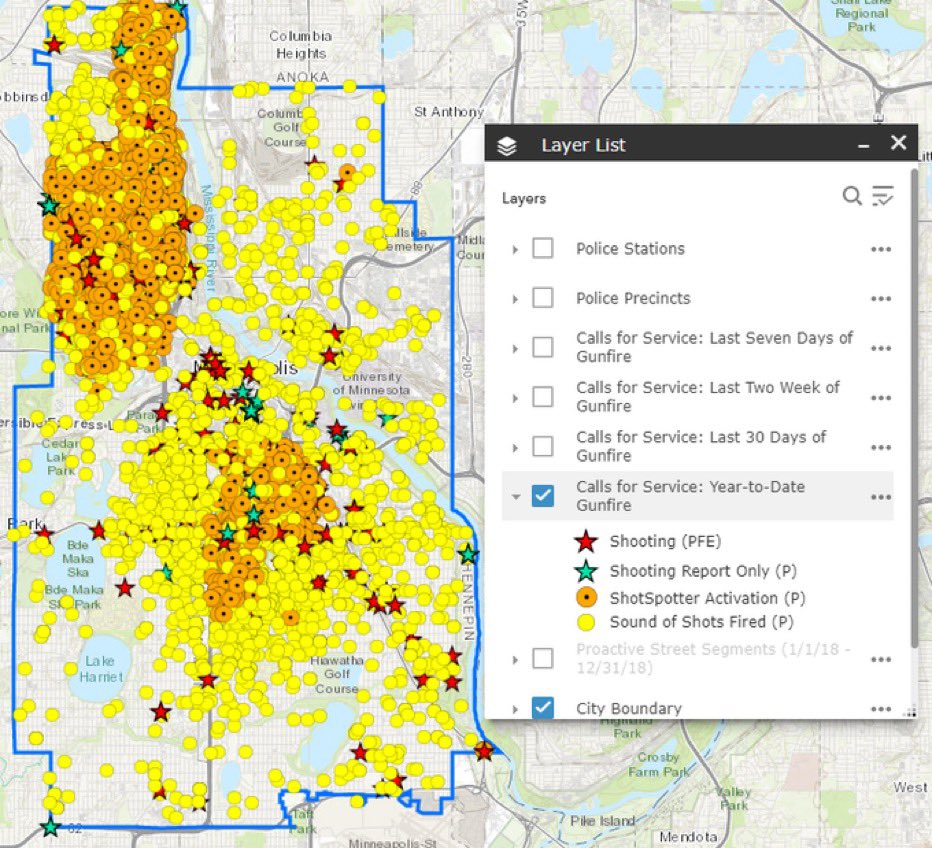Click the Sound of Shots Fired yellow symbol
The width and height of the screenshot is (932, 848).
587,622
